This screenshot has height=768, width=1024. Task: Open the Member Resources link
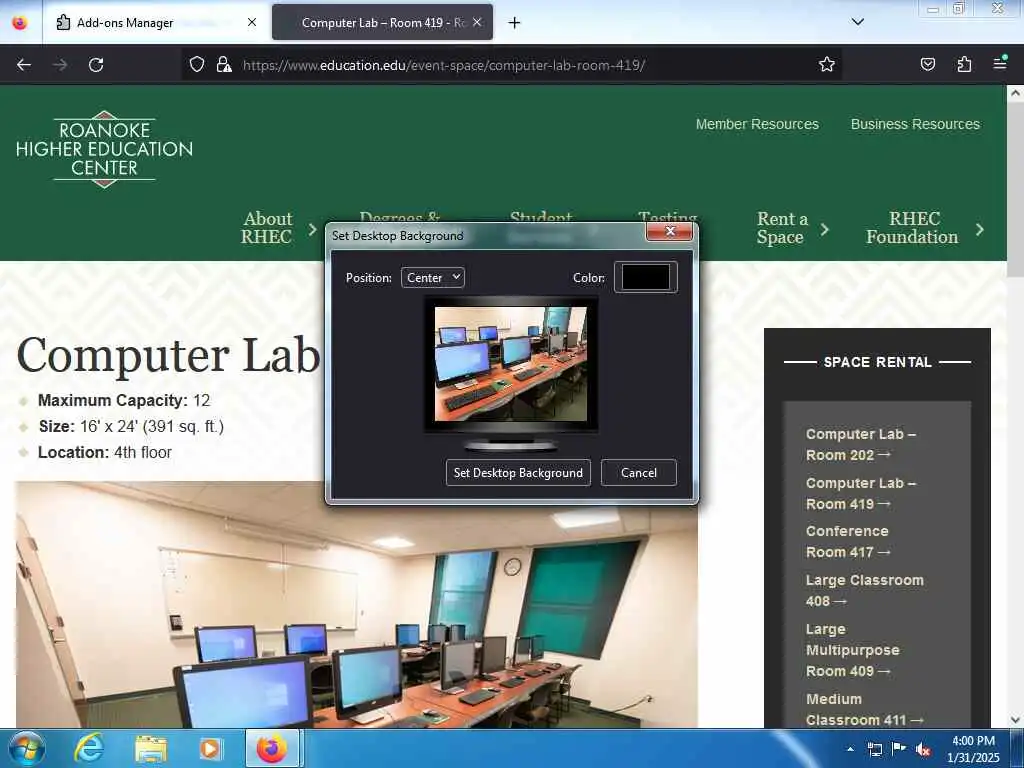tap(757, 124)
